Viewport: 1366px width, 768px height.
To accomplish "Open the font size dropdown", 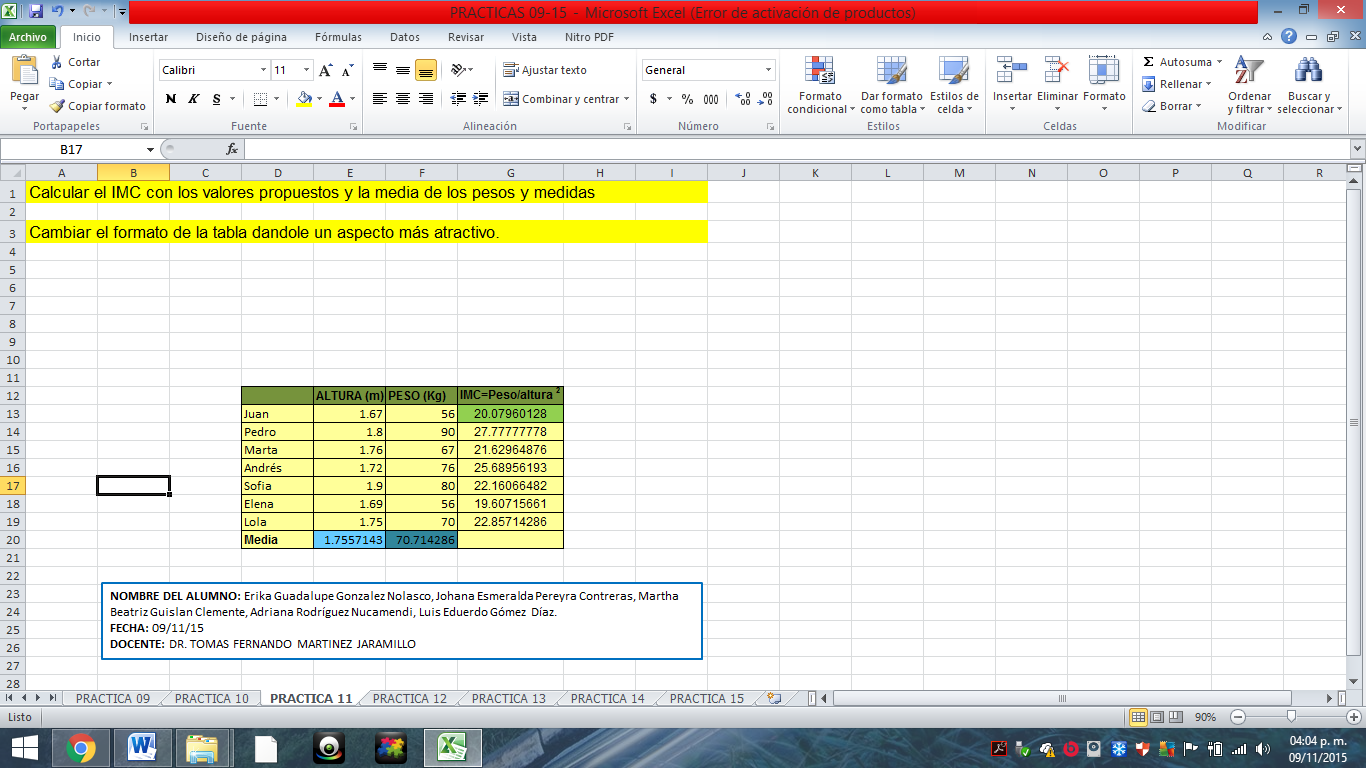I will click(305, 70).
